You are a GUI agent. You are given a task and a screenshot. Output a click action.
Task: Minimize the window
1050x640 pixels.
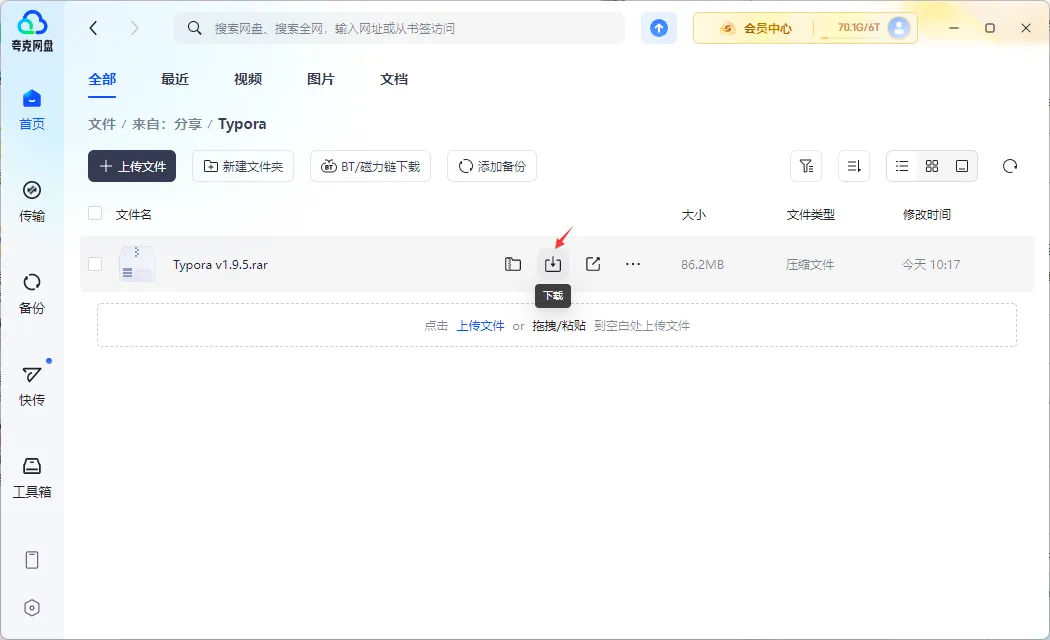[954, 27]
